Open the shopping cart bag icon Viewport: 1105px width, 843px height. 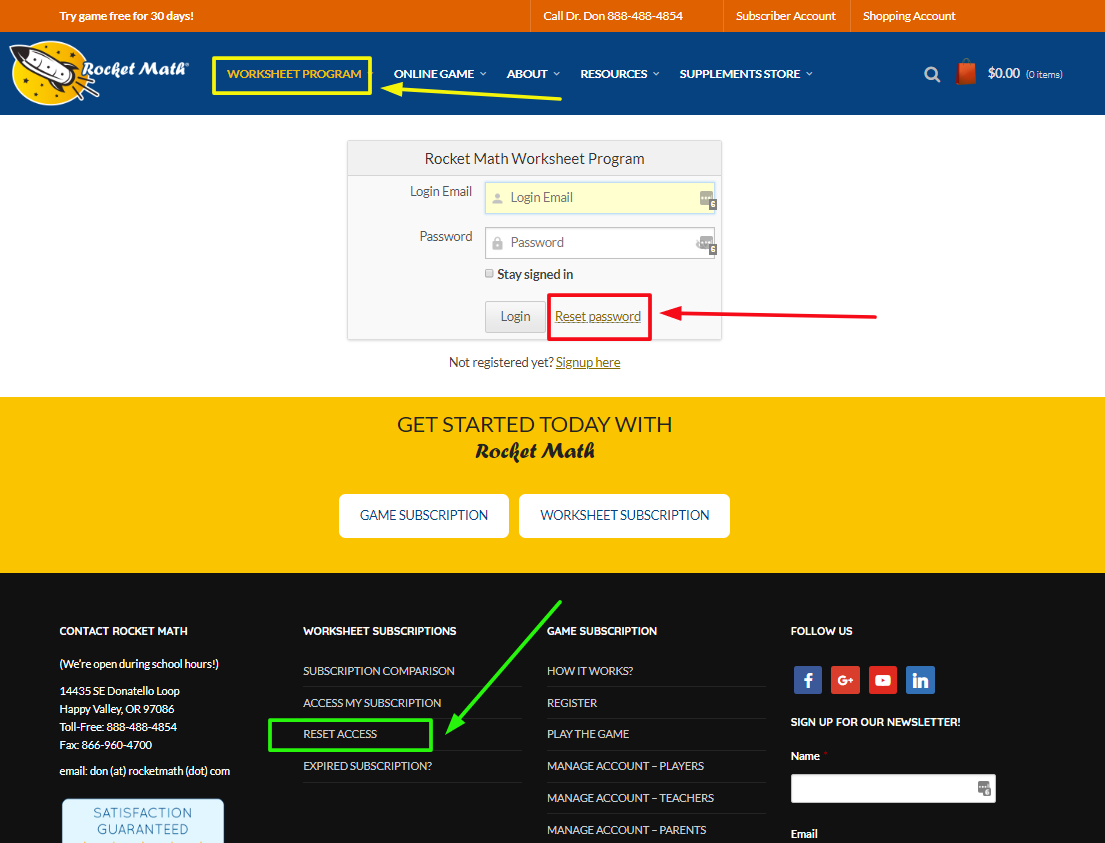pos(965,72)
